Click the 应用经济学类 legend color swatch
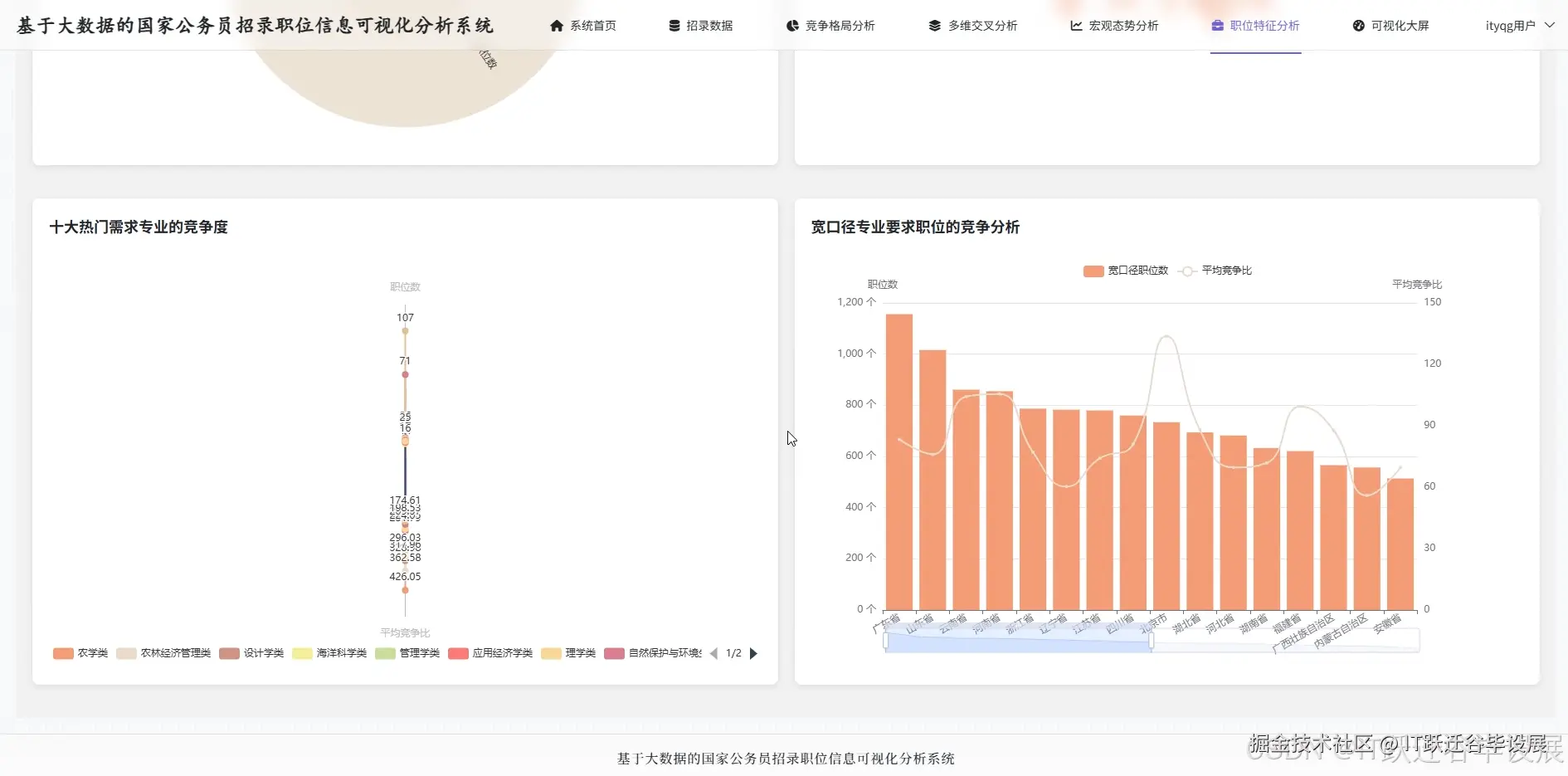This screenshot has height=776, width=1568. (458, 653)
